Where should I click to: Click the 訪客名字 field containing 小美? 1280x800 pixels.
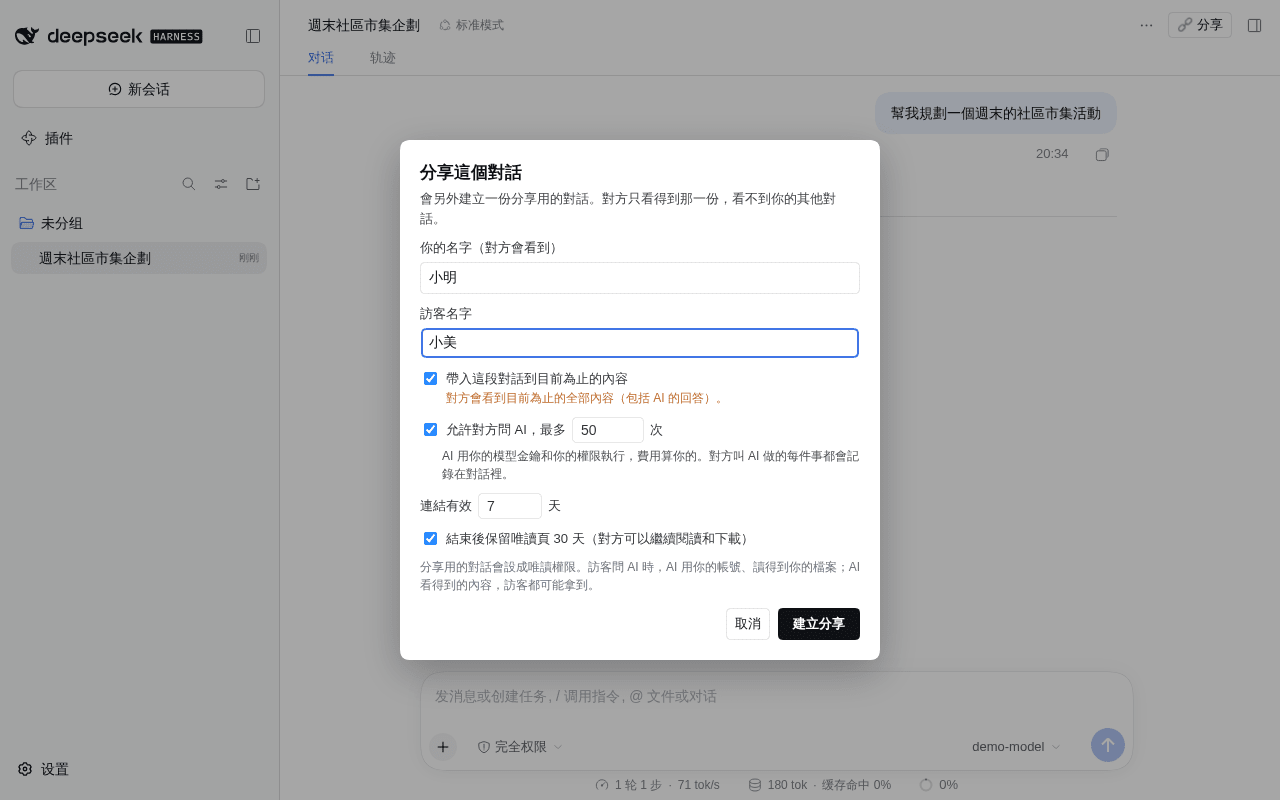640,343
